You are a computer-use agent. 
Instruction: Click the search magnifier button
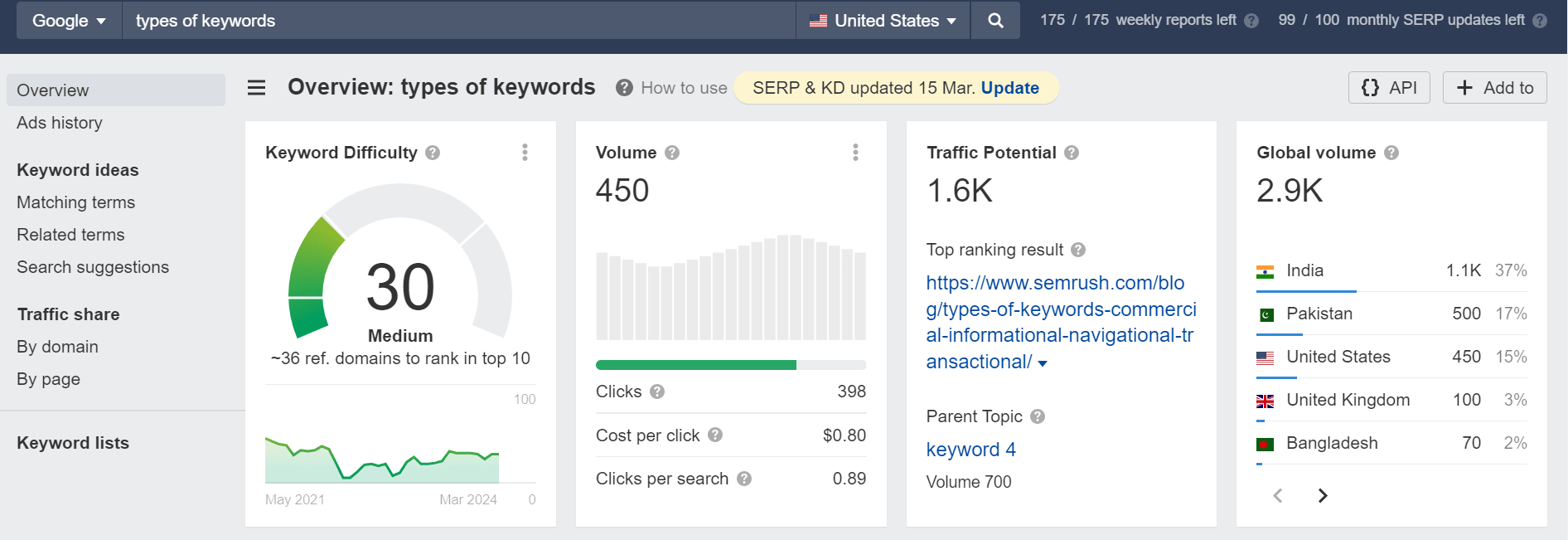tap(995, 21)
